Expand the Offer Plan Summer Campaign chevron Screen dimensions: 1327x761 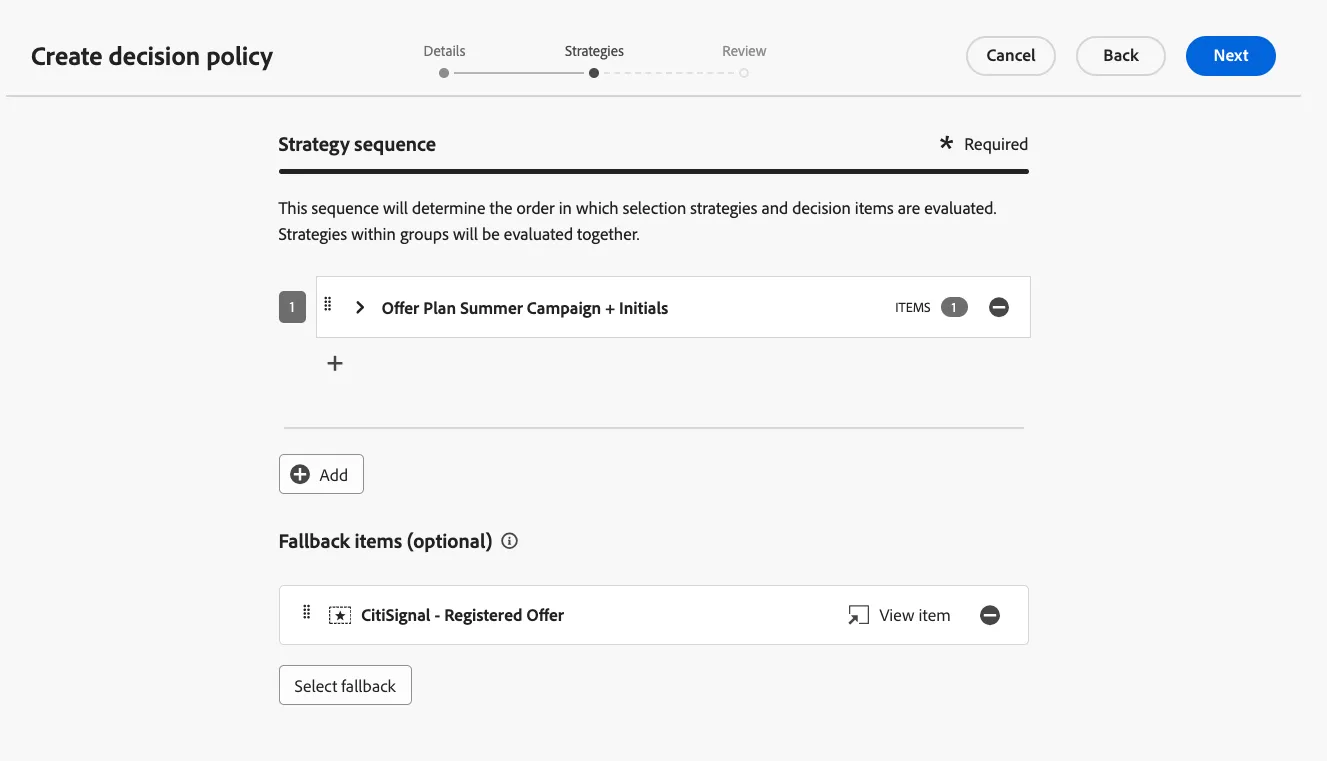coord(360,308)
